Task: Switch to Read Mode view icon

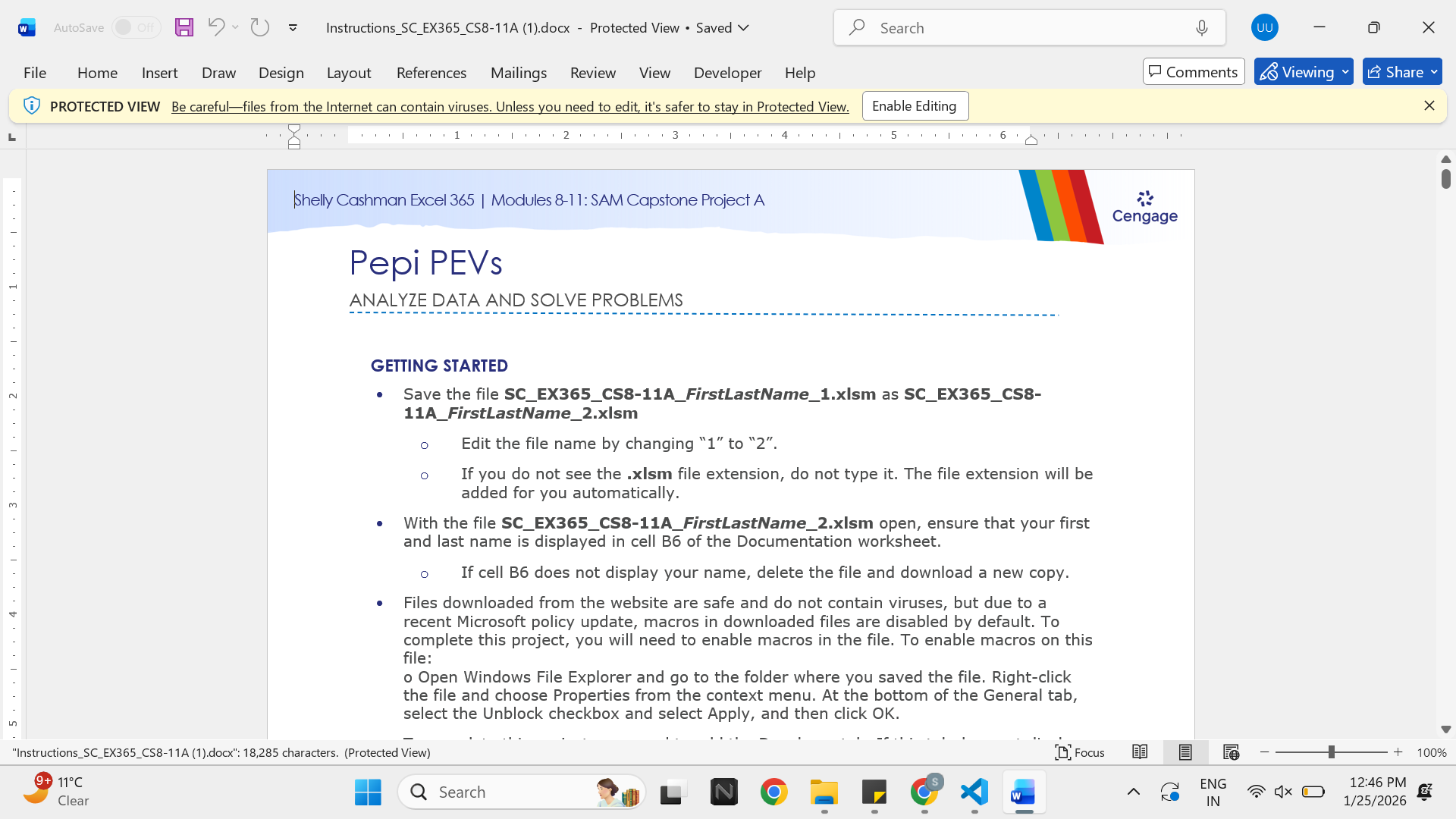Action: [1140, 752]
